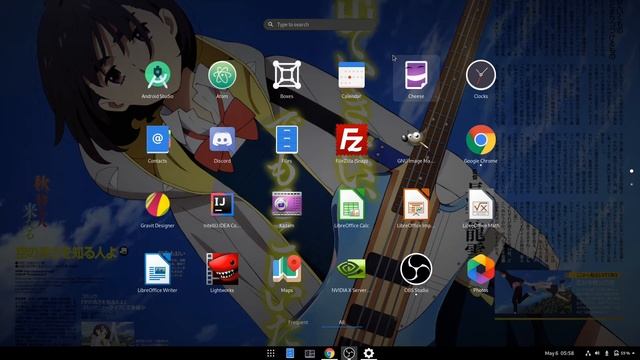Open OBS Studio from the dock
Viewport: 640px width, 360px height.
349,353
